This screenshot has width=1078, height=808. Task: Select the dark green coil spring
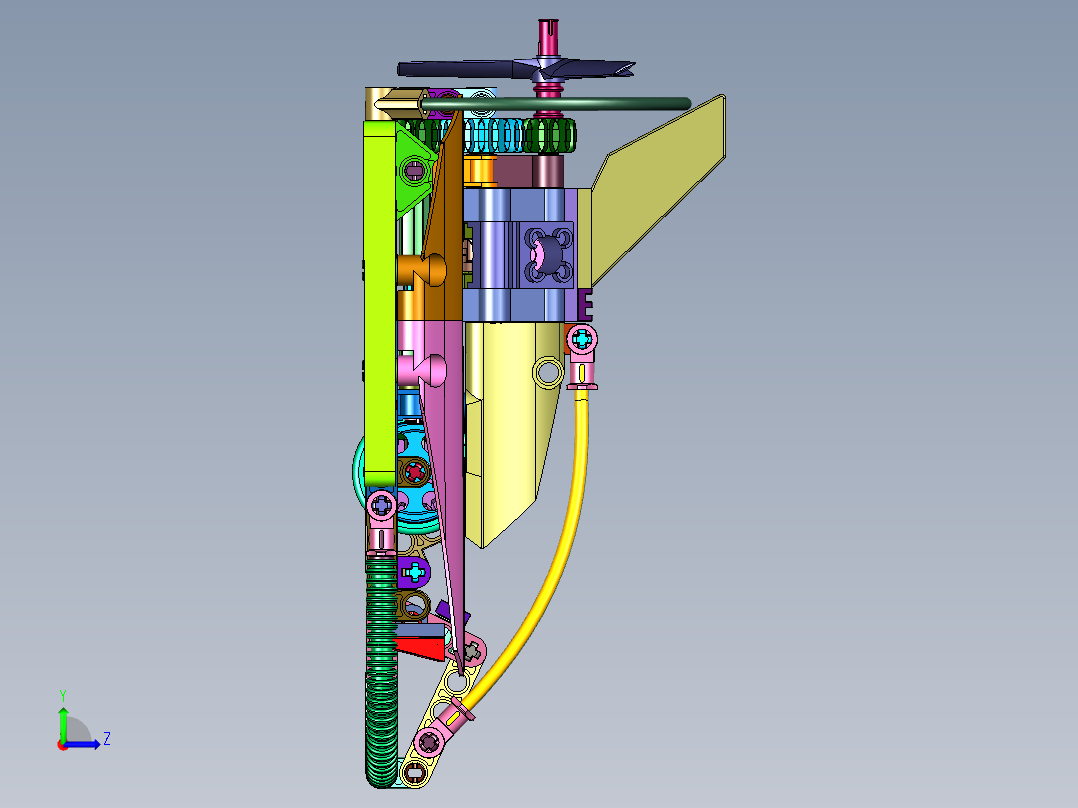(x=381, y=670)
